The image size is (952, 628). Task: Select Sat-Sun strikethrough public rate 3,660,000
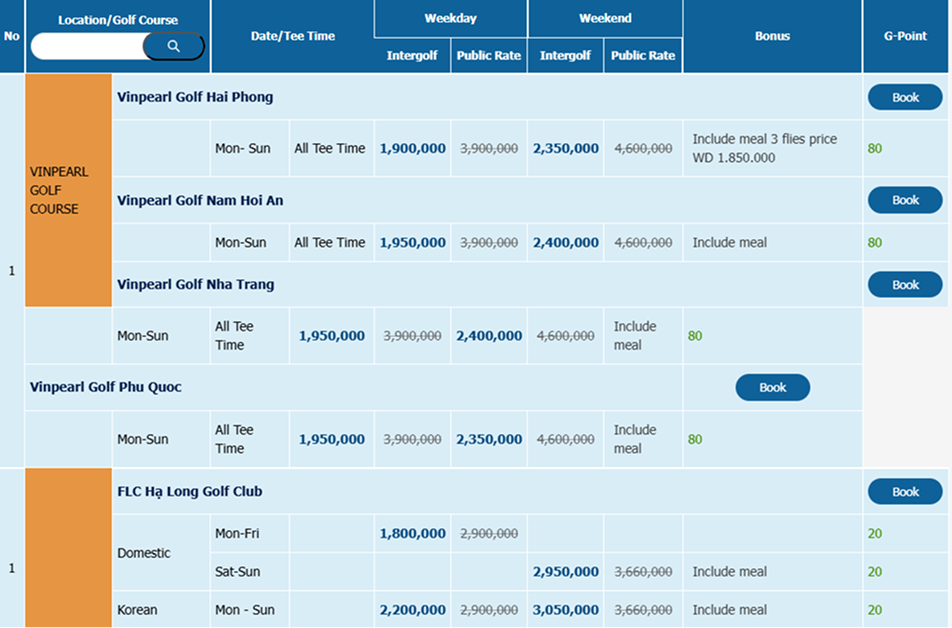pos(643,572)
